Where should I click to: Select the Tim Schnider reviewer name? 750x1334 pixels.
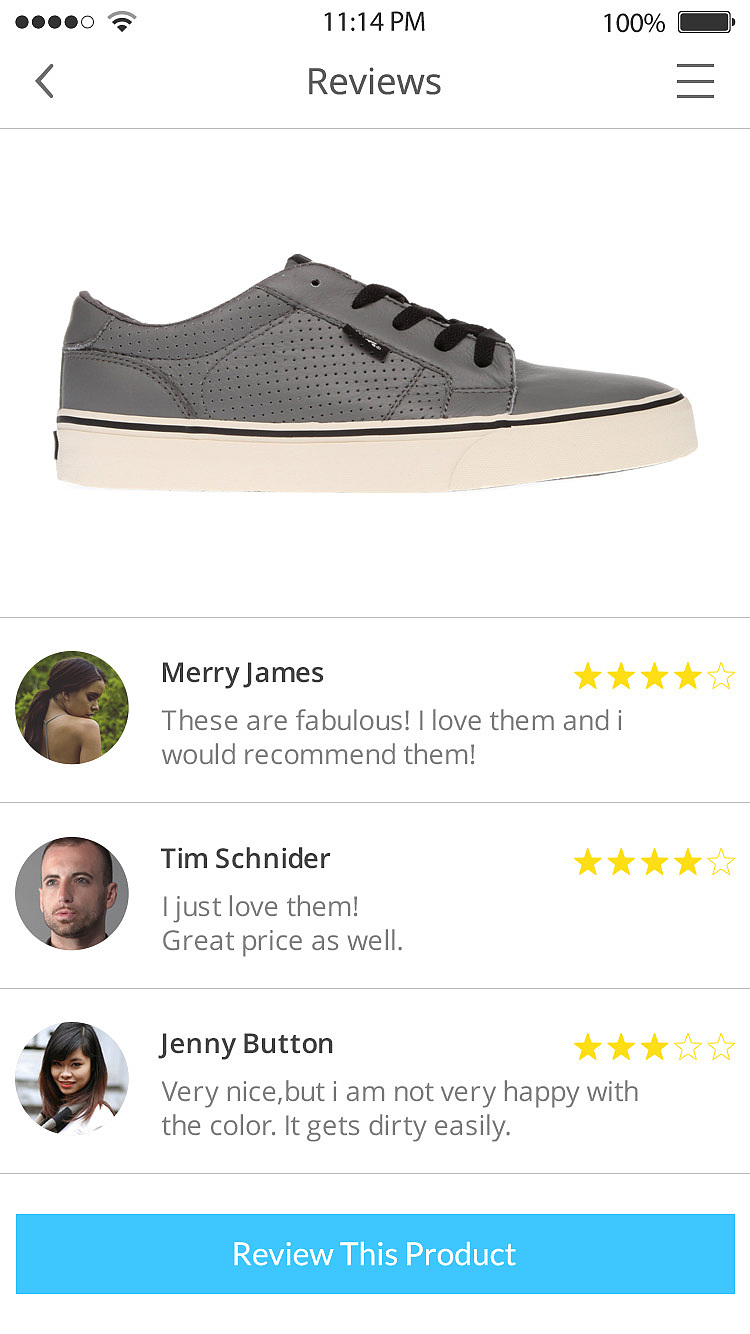[245, 858]
